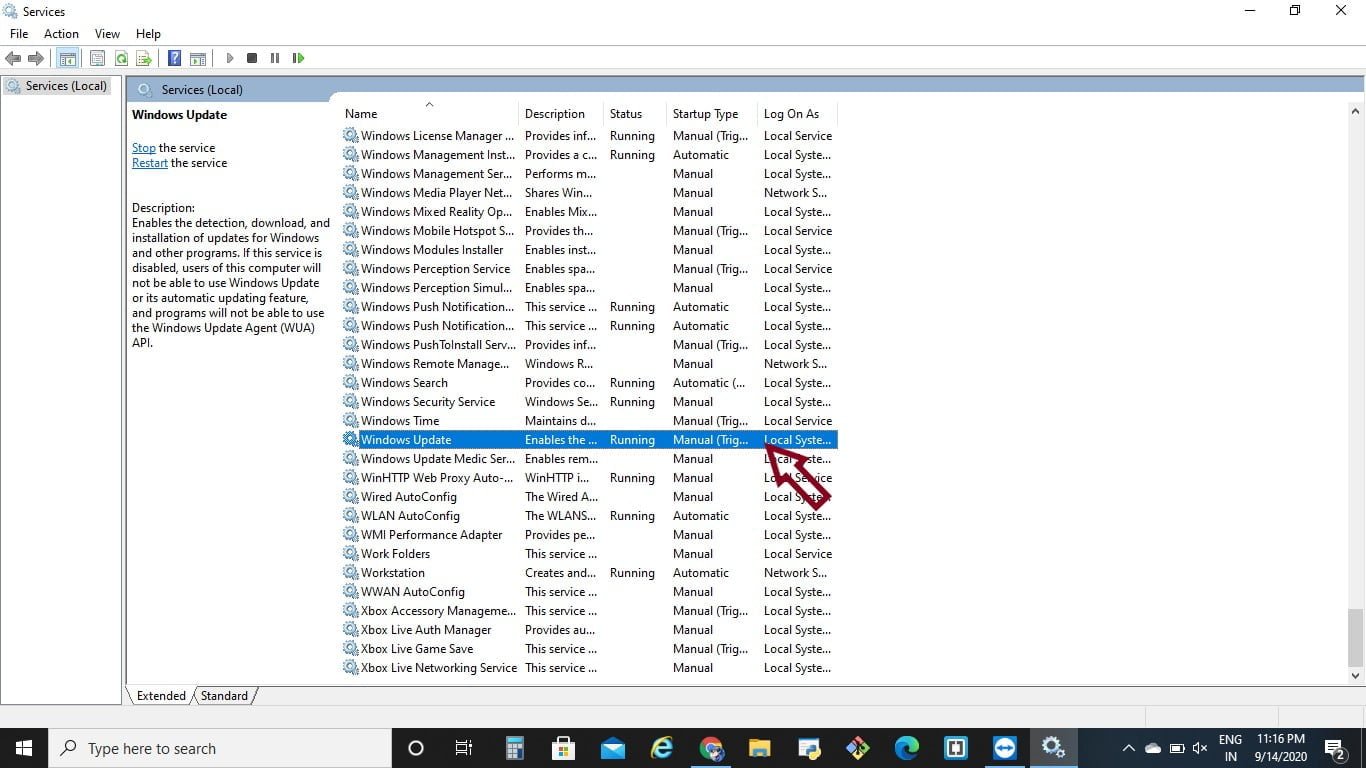Open Google Chrome from the taskbar
This screenshot has width=1366, height=768.
coord(711,748)
